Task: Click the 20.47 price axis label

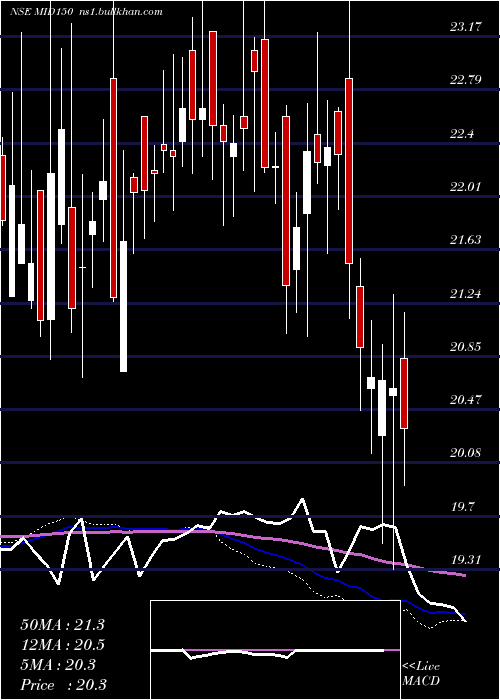Action: tap(466, 400)
